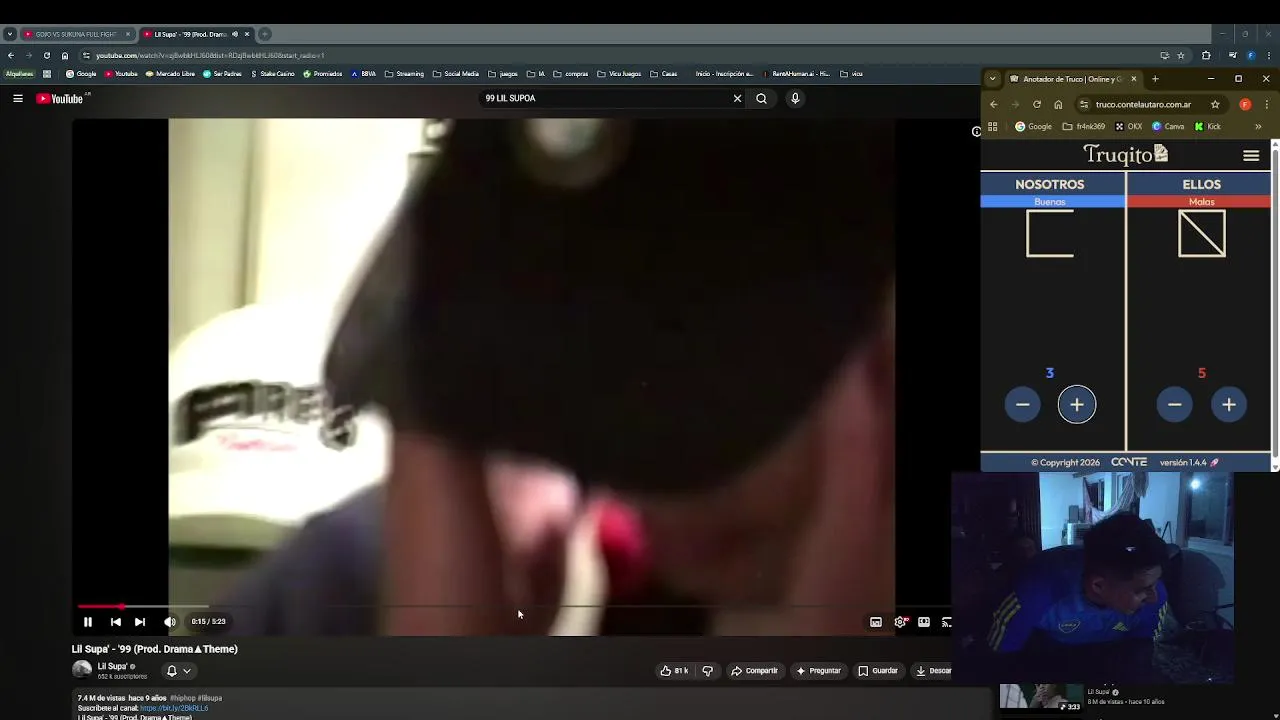Open the Kick bookmark

point(1208,127)
